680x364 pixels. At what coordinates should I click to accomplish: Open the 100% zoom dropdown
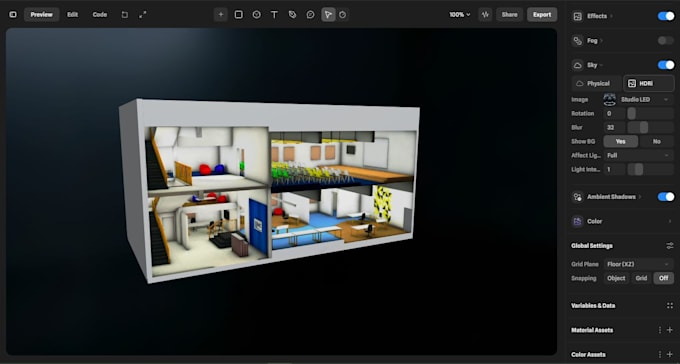[460, 15]
